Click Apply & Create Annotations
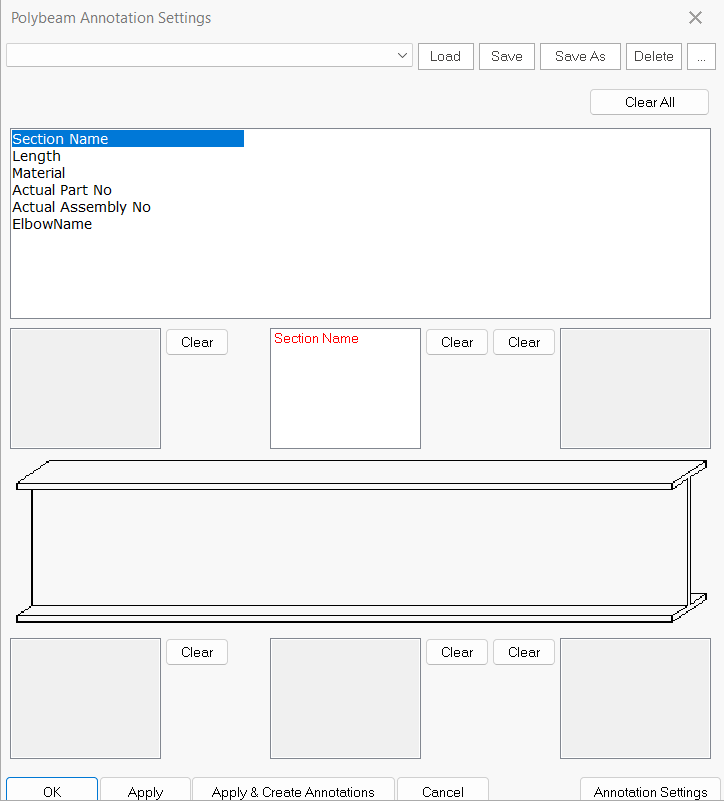Image resolution: width=724 pixels, height=801 pixels. tap(293, 791)
